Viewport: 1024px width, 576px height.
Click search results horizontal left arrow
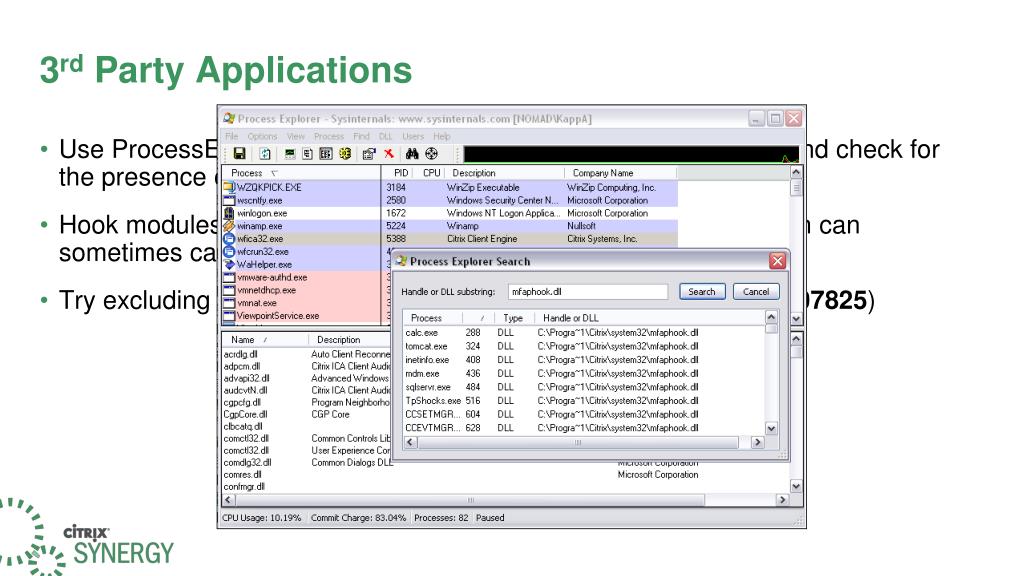click(410, 442)
